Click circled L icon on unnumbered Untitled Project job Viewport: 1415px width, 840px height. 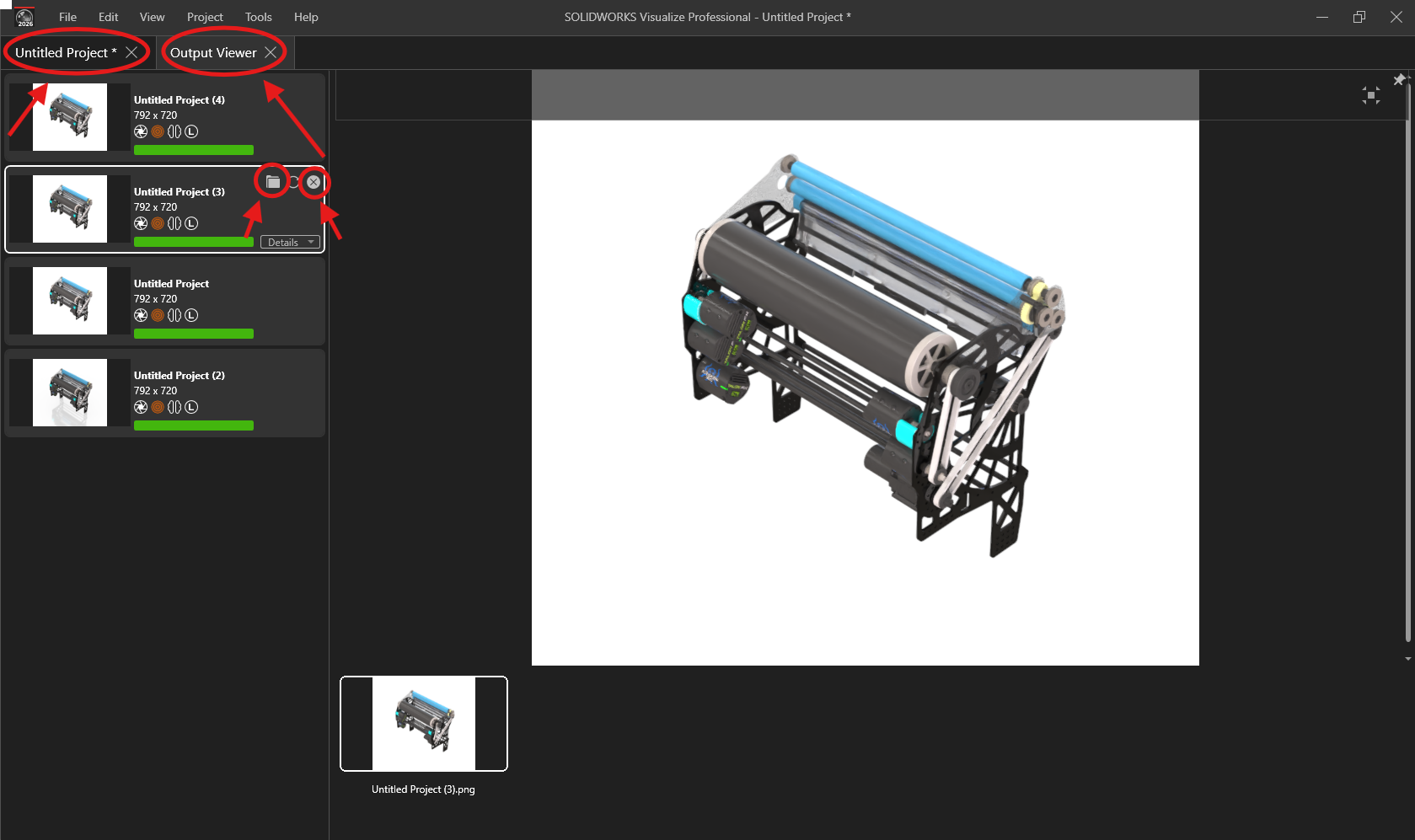[191, 315]
